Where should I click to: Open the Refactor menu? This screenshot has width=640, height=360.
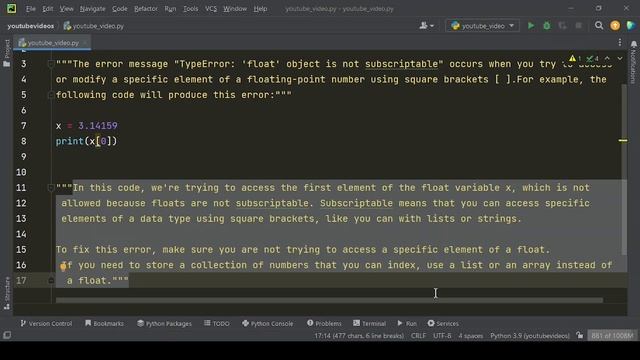coord(146,9)
